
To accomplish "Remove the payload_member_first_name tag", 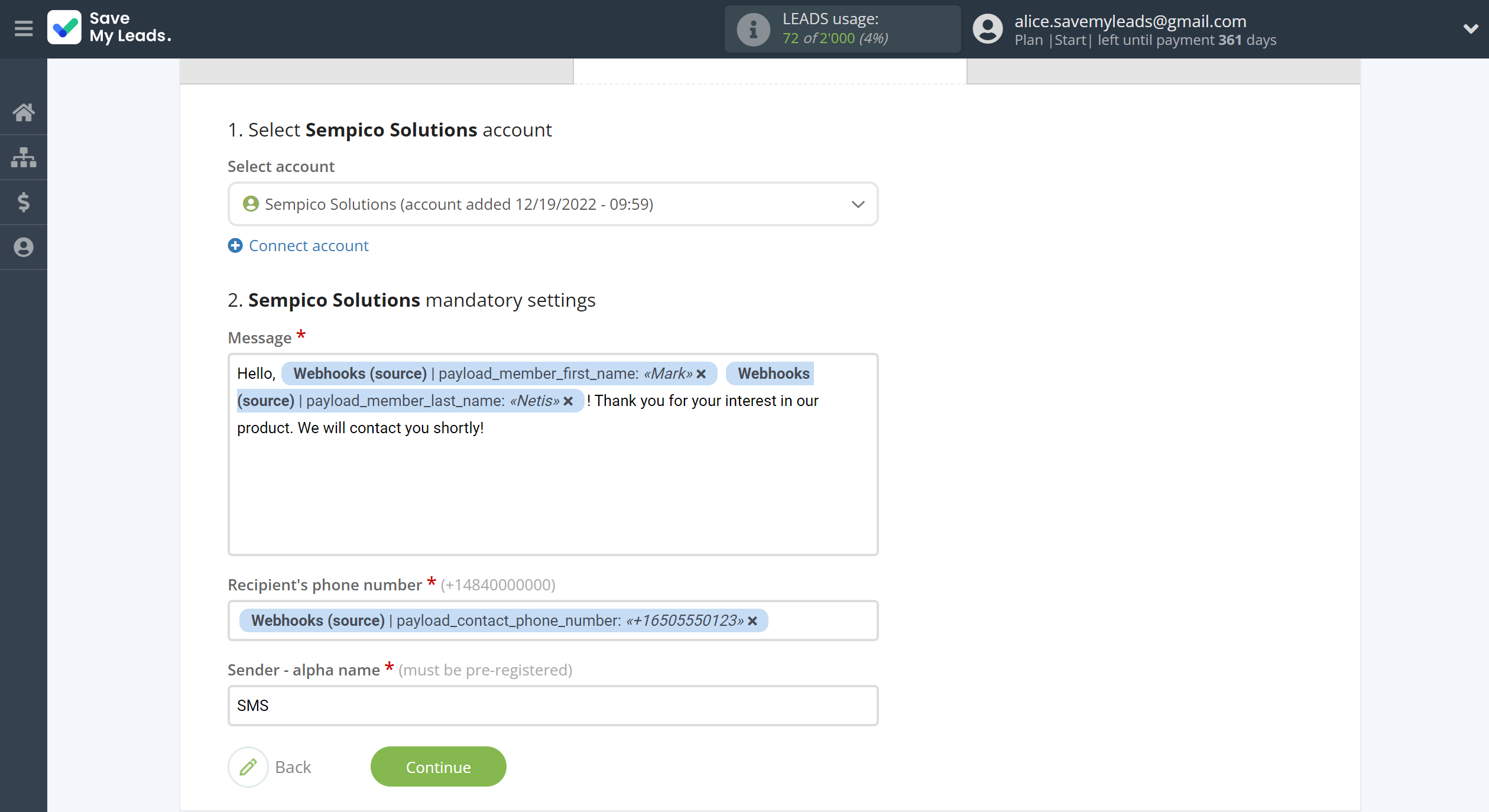I will [701, 373].
